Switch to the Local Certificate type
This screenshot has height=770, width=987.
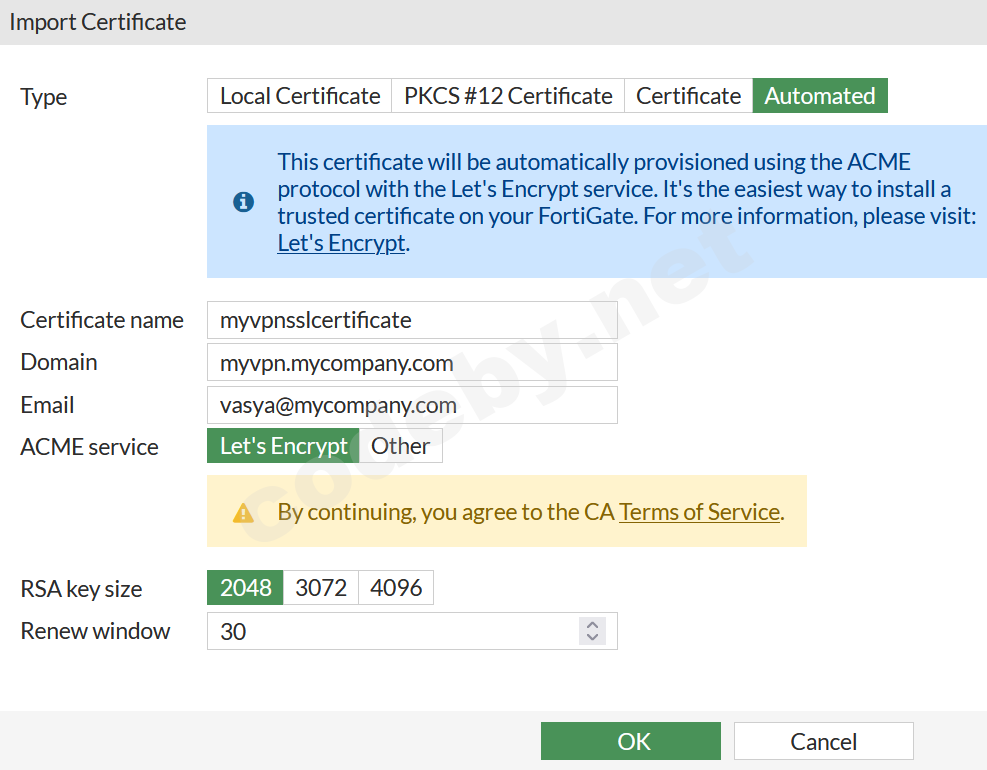pos(298,95)
